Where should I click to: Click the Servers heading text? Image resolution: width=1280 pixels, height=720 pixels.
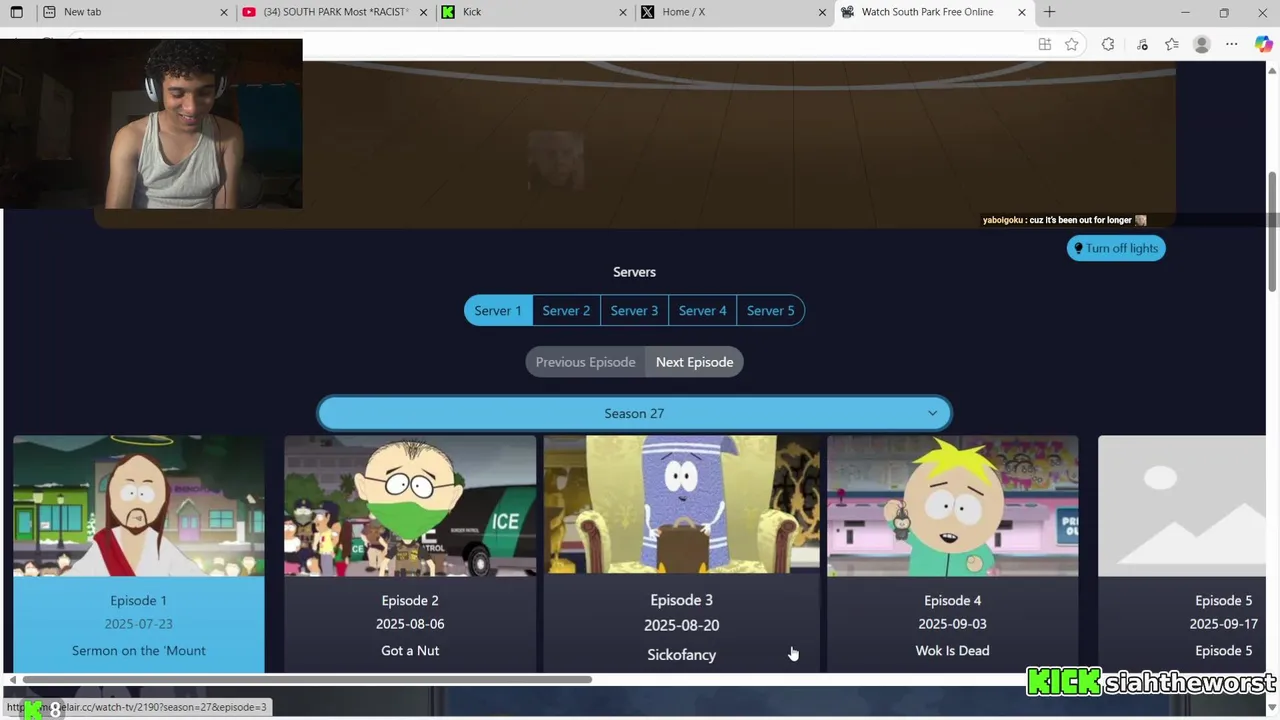(634, 272)
